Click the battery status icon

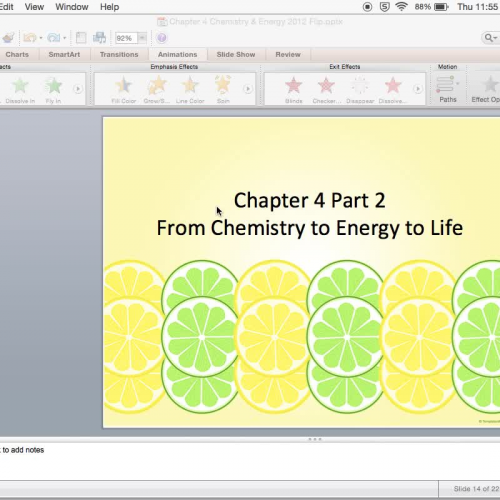pos(442,7)
